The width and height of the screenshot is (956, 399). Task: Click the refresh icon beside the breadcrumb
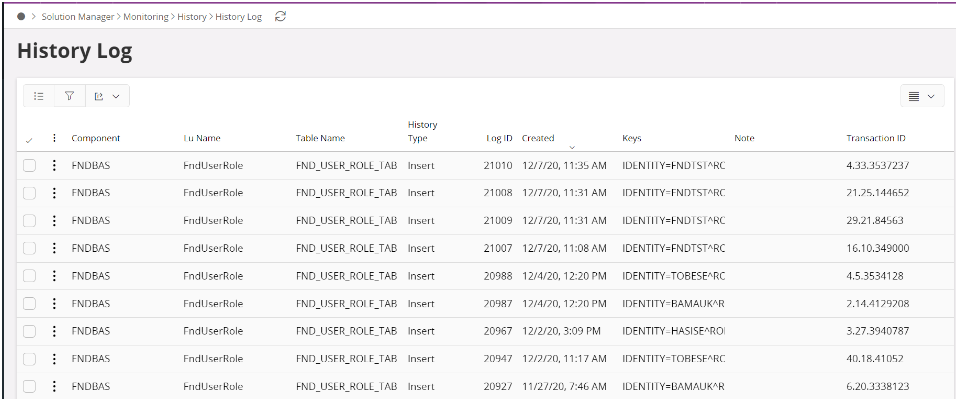point(280,16)
